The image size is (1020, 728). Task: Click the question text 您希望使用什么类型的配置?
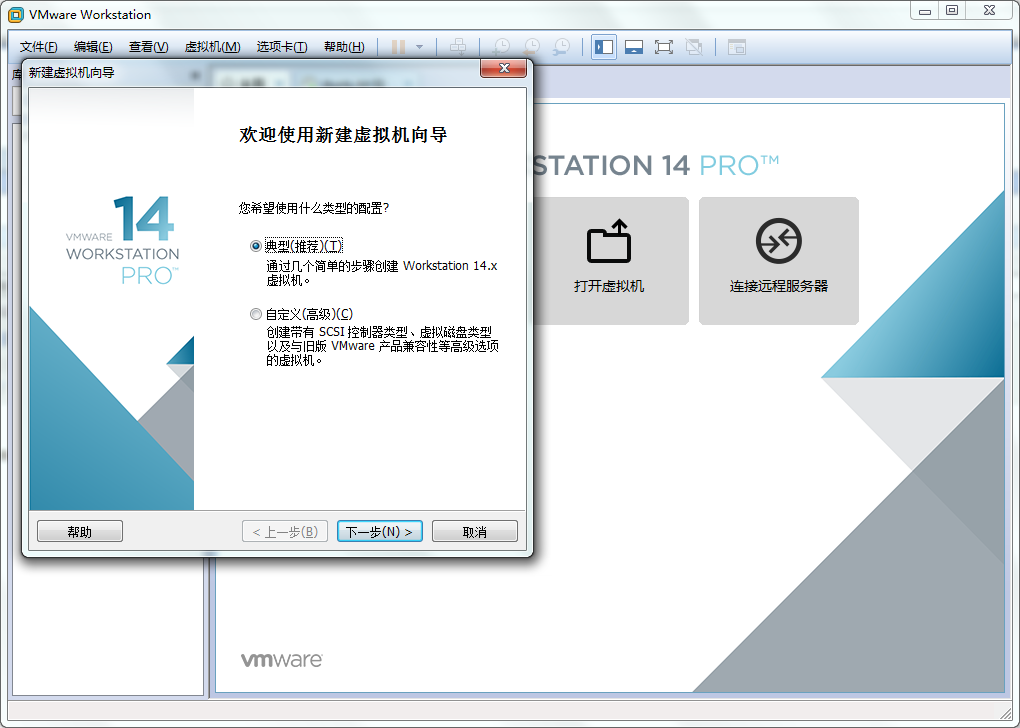pyautogui.click(x=314, y=208)
